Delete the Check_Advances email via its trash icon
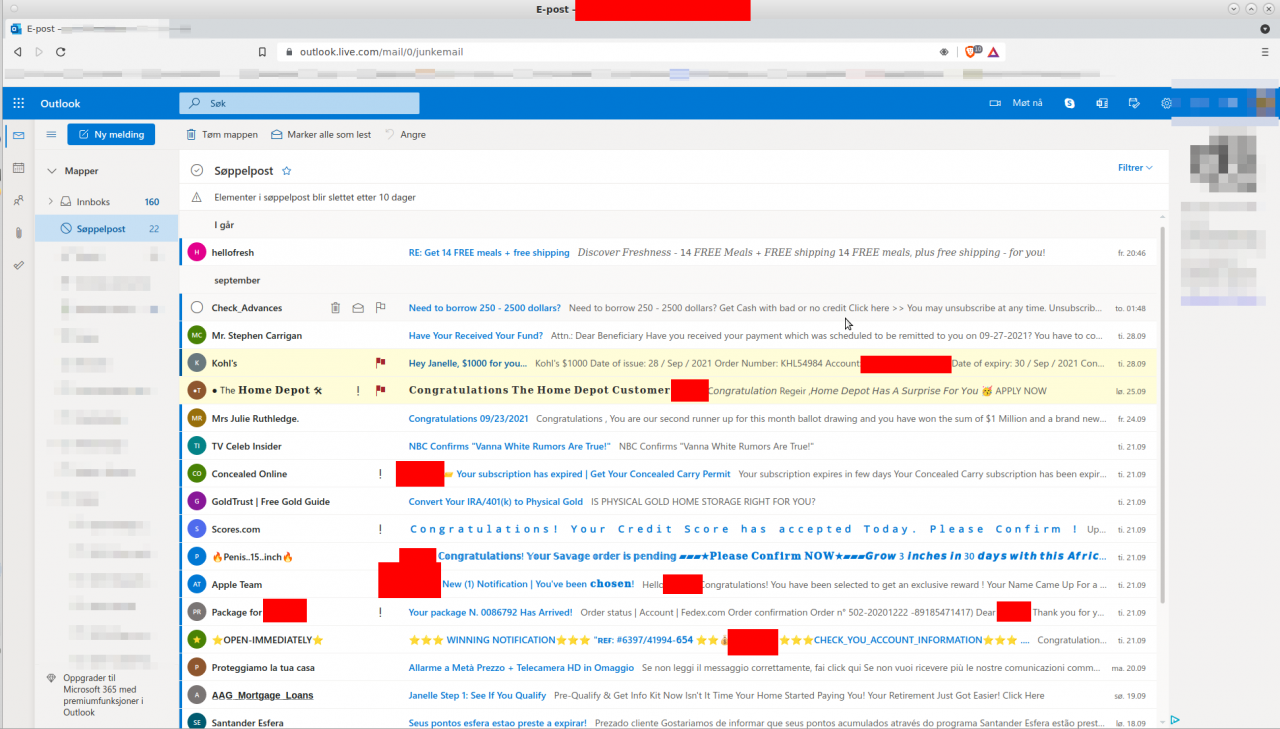This screenshot has height=729, width=1280. [335, 307]
